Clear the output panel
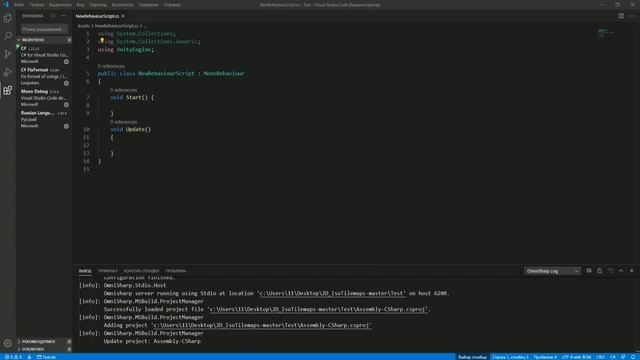Screen dimensions: 640x360 tap(589, 271)
